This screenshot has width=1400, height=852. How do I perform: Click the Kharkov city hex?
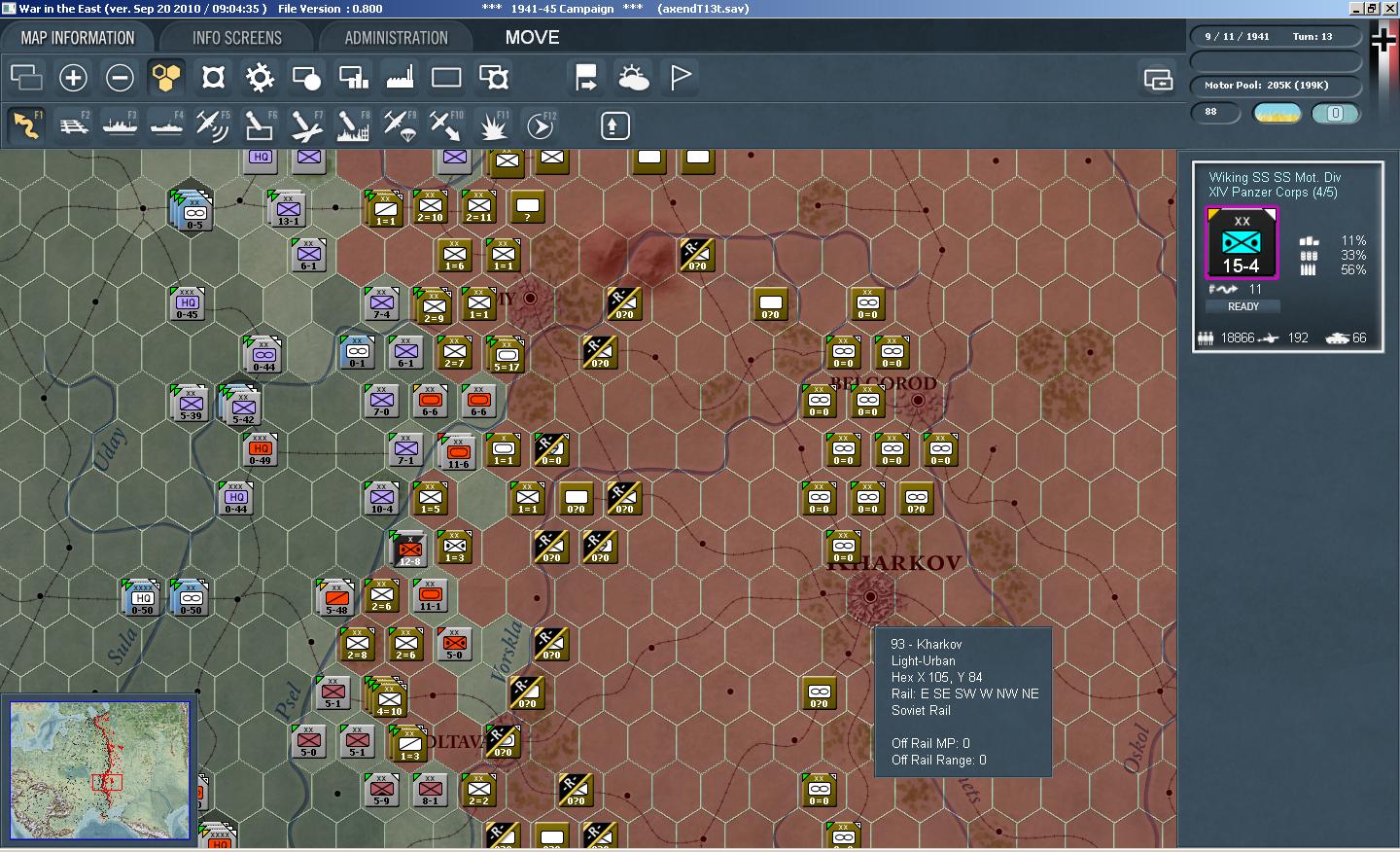[x=869, y=596]
